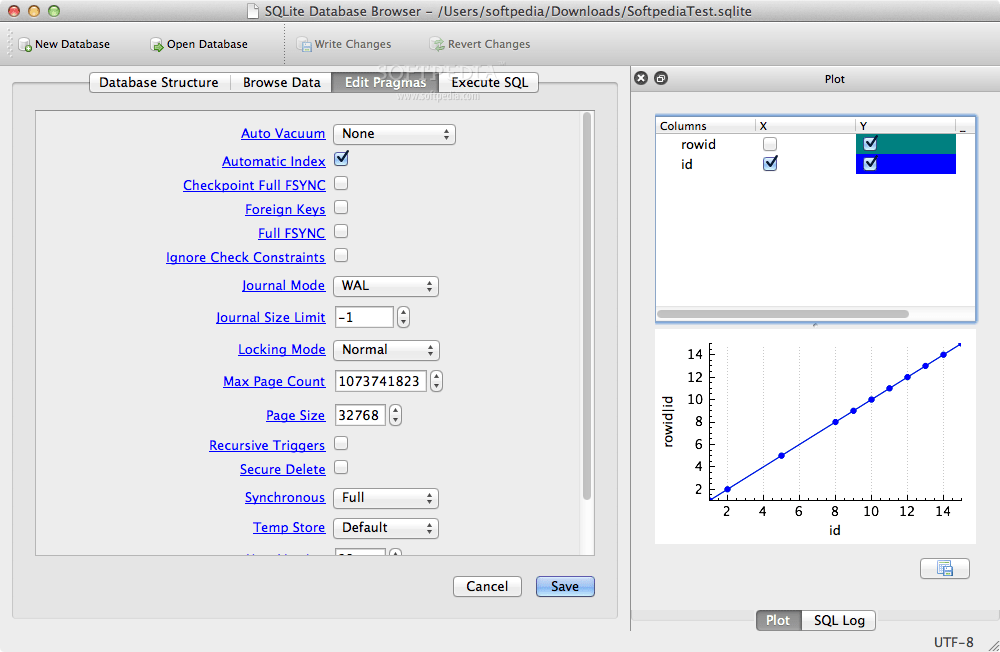Click the Open Database toolbar icon
This screenshot has width=1000, height=652.
click(x=156, y=45)
